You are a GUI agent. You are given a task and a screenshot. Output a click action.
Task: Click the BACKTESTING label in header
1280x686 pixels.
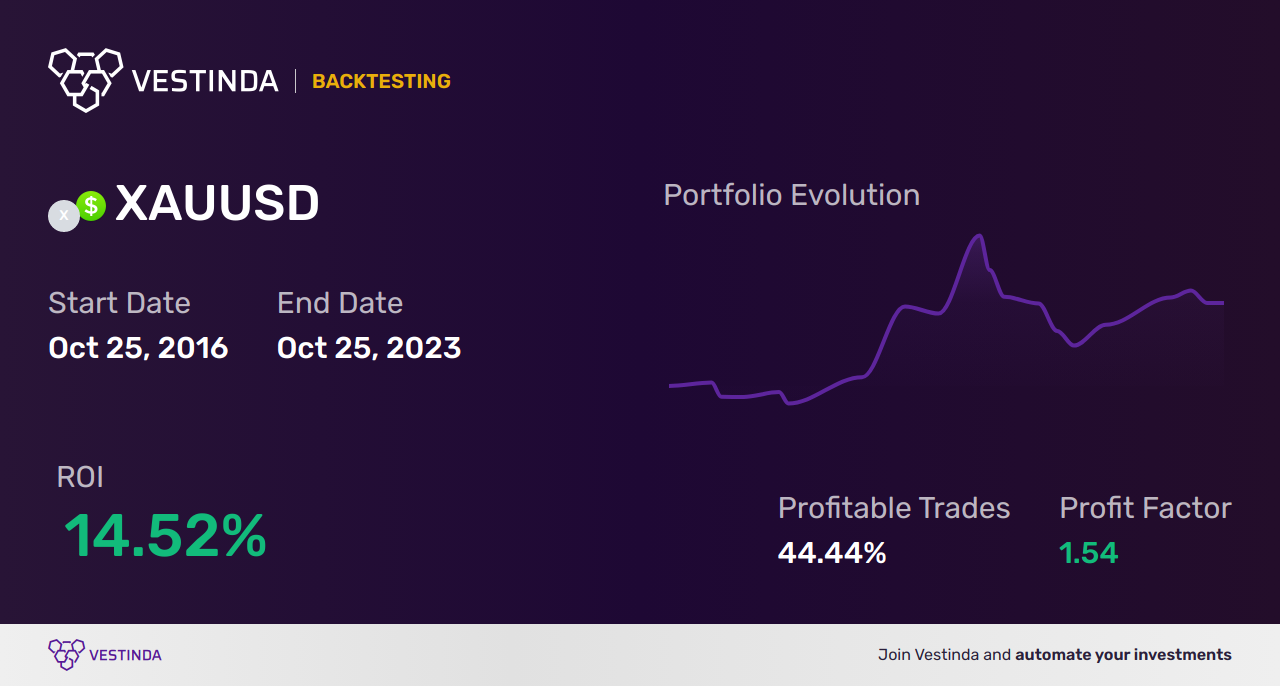coord(381,81)
